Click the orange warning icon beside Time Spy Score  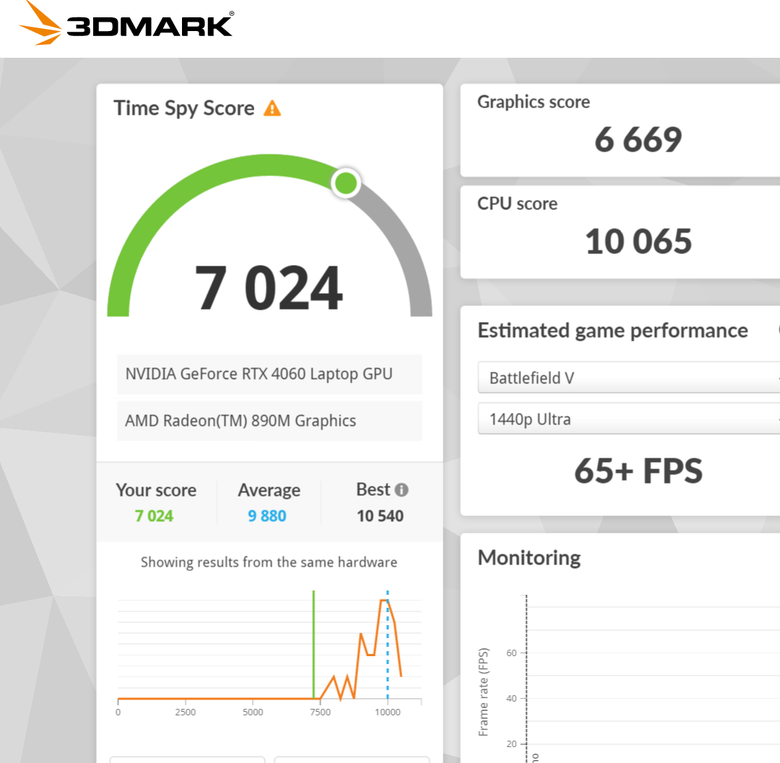point(272,108)
